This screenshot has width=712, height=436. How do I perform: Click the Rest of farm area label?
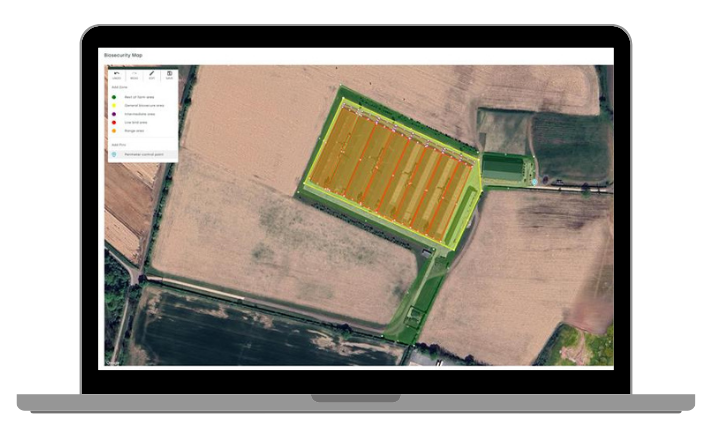(x=138, y=96)
